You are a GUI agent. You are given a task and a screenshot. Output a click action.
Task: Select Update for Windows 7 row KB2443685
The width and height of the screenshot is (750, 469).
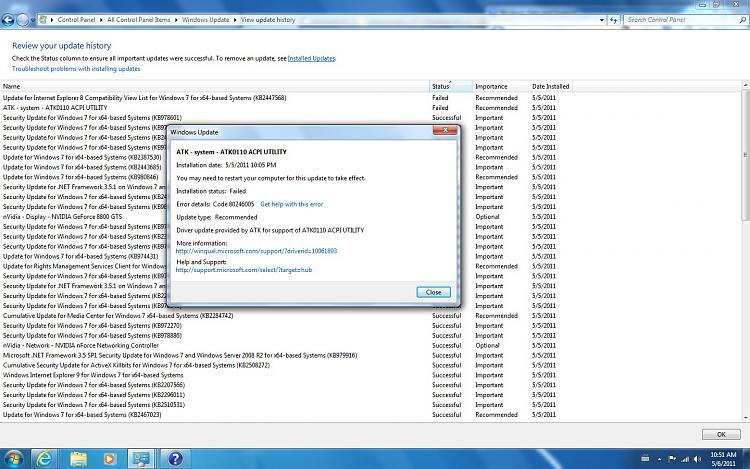pos(82,167)
